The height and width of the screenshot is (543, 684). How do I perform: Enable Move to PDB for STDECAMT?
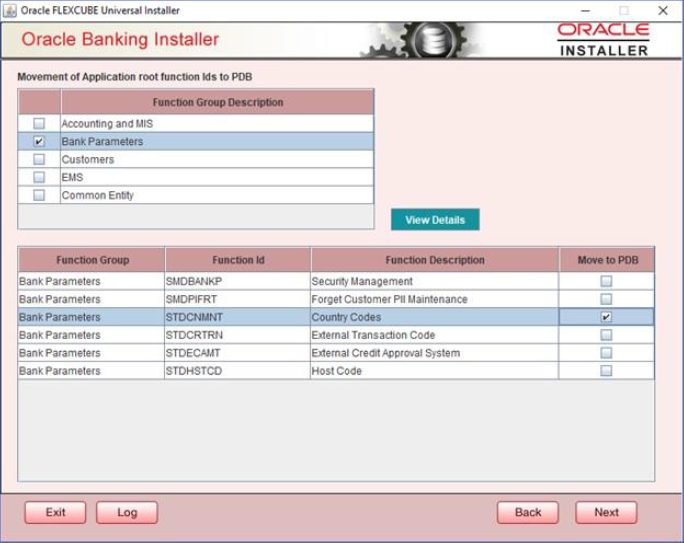point(606,353)
